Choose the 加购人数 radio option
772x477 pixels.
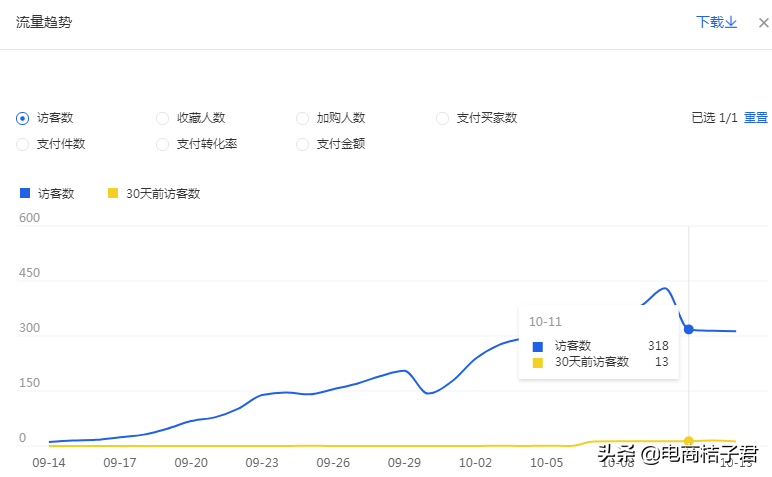click(302, 118)
